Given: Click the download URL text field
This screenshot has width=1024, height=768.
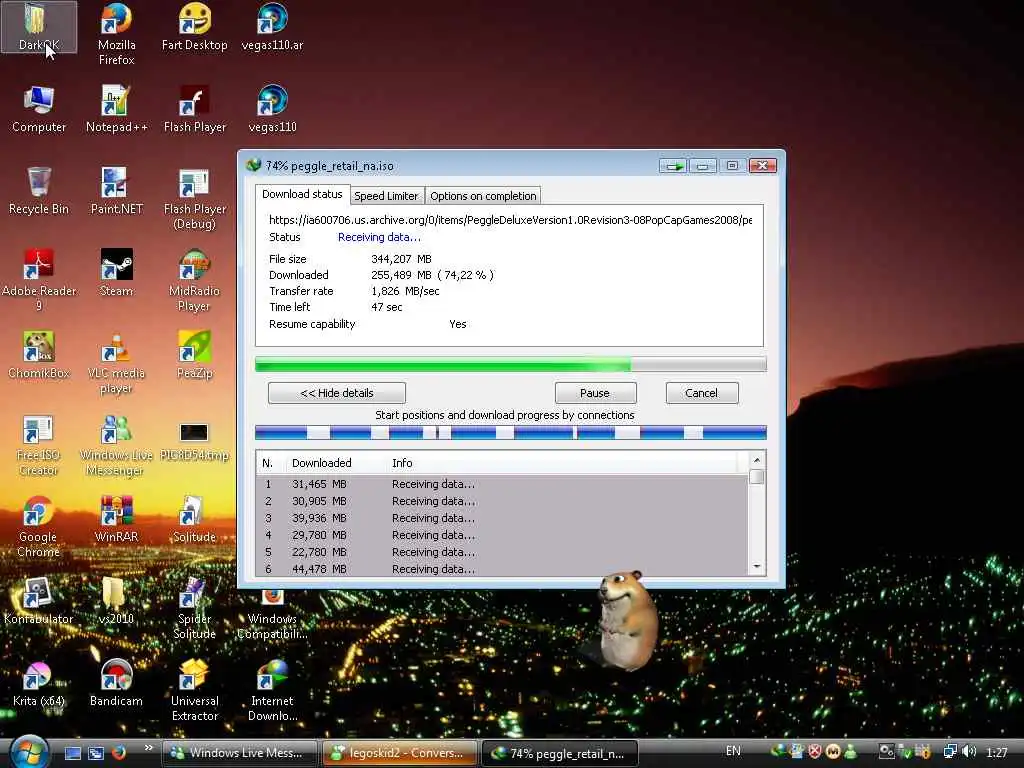Looking at the screenshot, I should pos(510,220).
